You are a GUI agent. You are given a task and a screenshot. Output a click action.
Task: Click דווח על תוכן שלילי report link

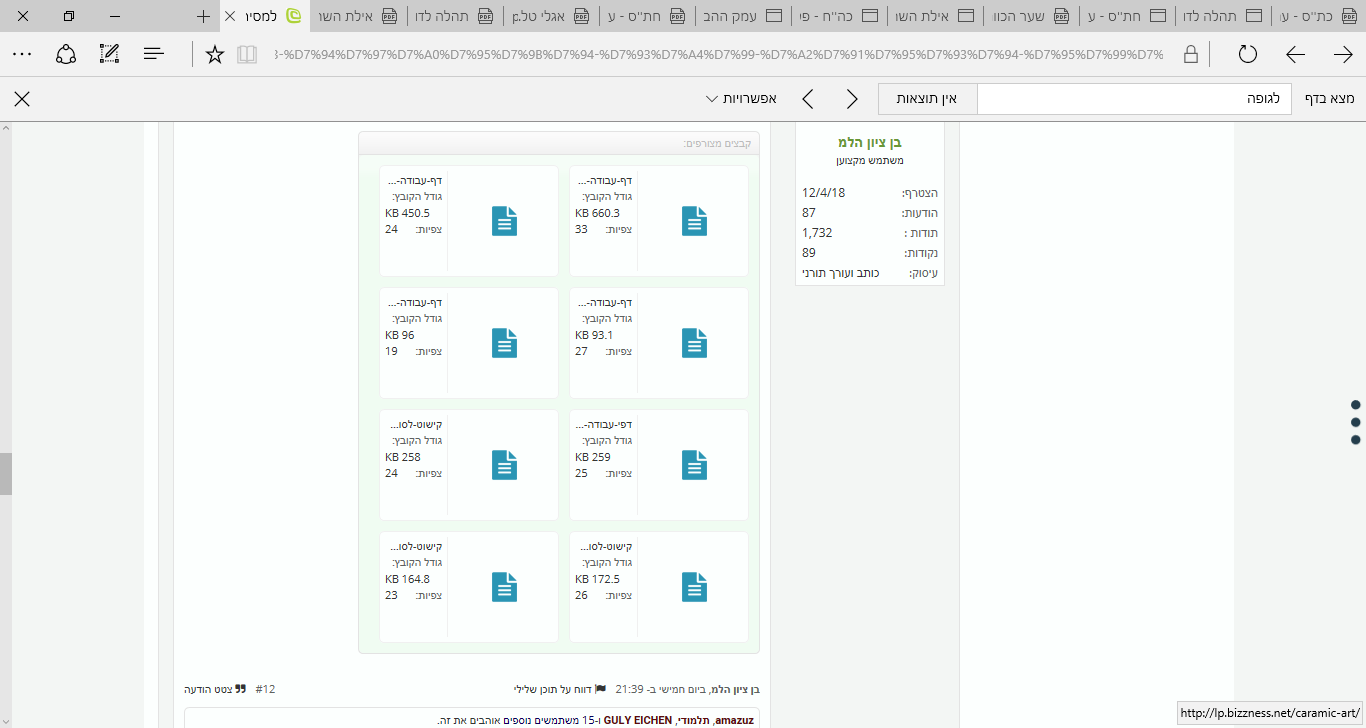click(x=552, y=689)
